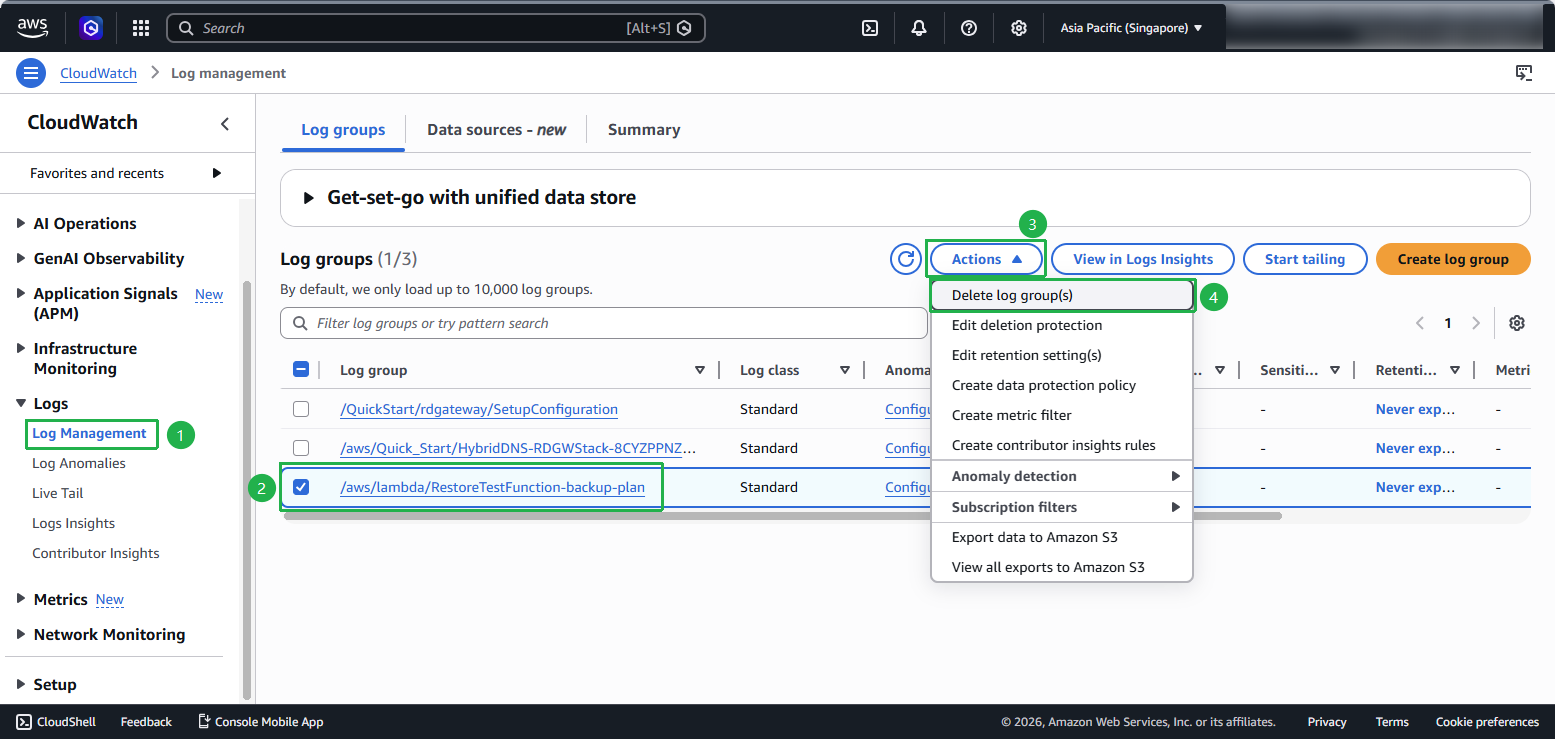
Task: Switch to the Data sources tab
Action: click(496, 130)
